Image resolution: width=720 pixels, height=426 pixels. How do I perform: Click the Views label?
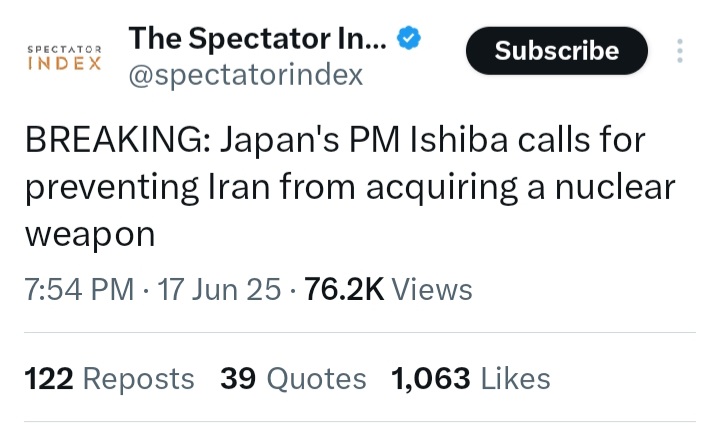pyautogui.click(x=432, y=290)
